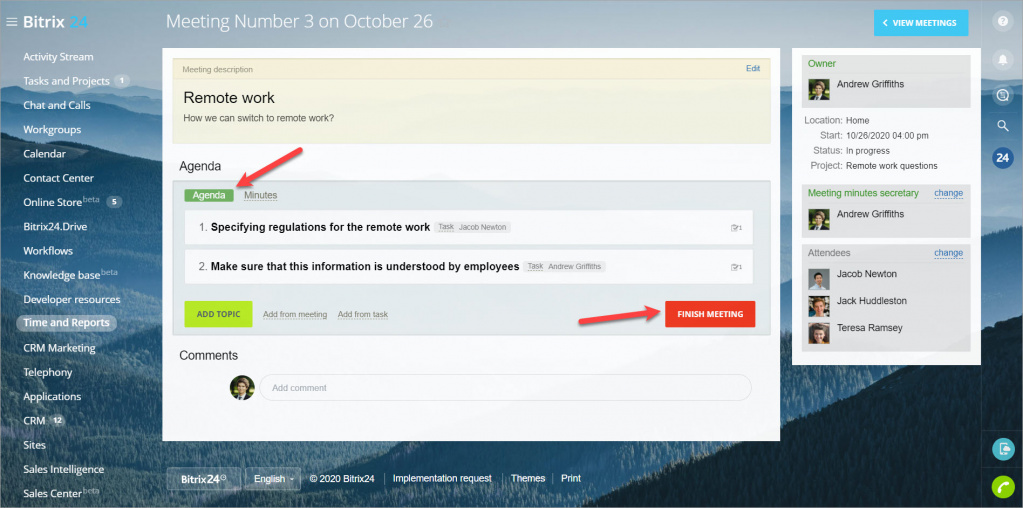The image size is (1023, 508).
Task: Open Telephony in sidebar
Action: [x=48, y=372]
